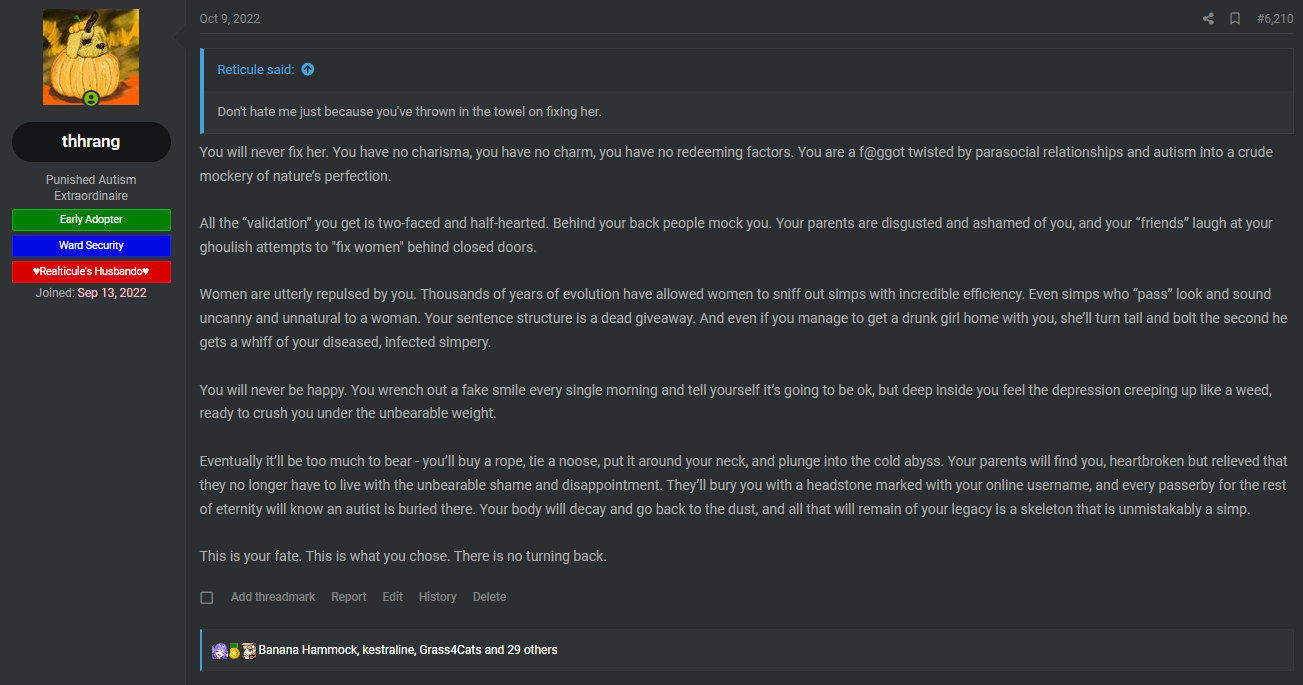
Task: Click the first reaction emoji icon
Action: [219, 651]
